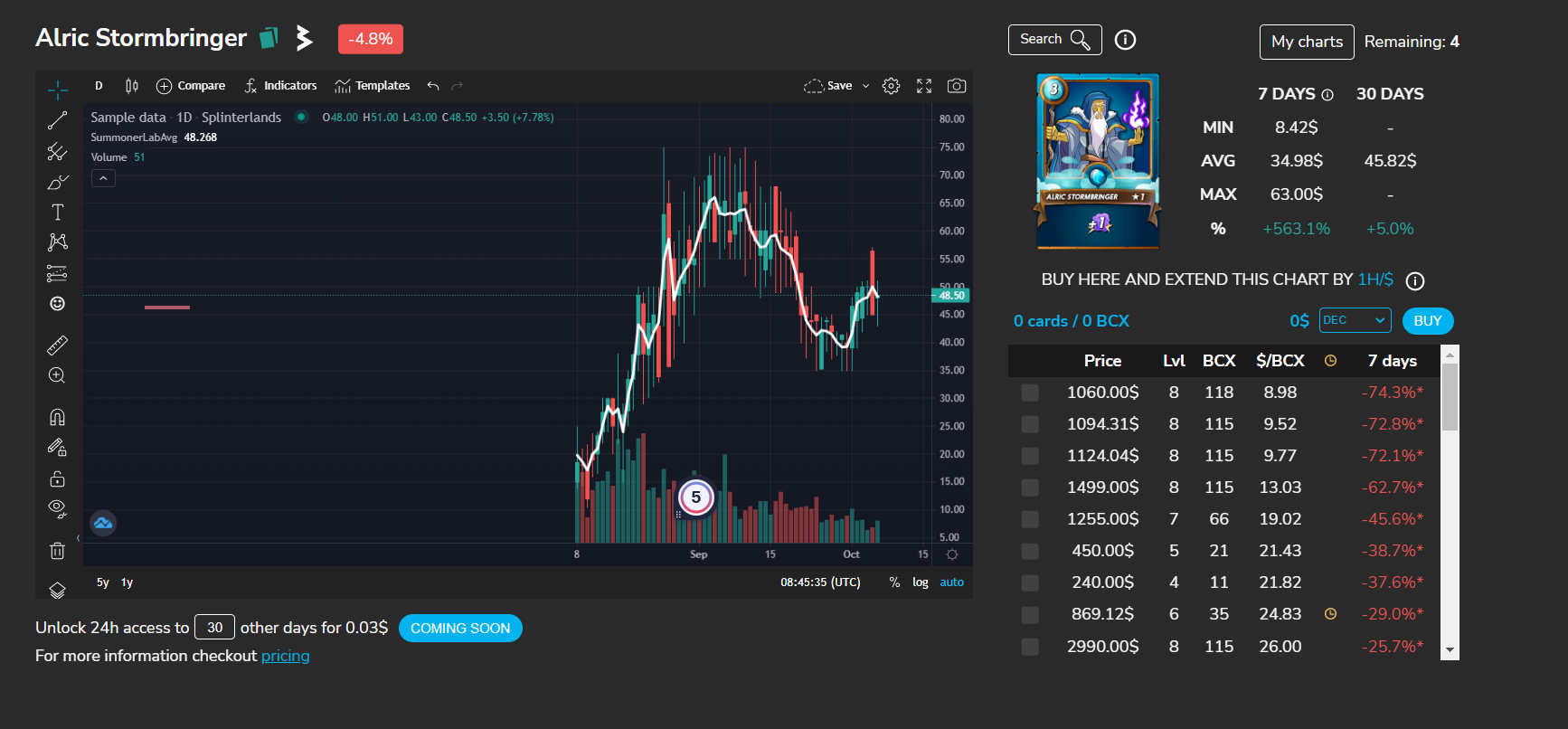Open chart time axis settings icon
Viewport: 1568px width, 729px height.
pos(952,554)
